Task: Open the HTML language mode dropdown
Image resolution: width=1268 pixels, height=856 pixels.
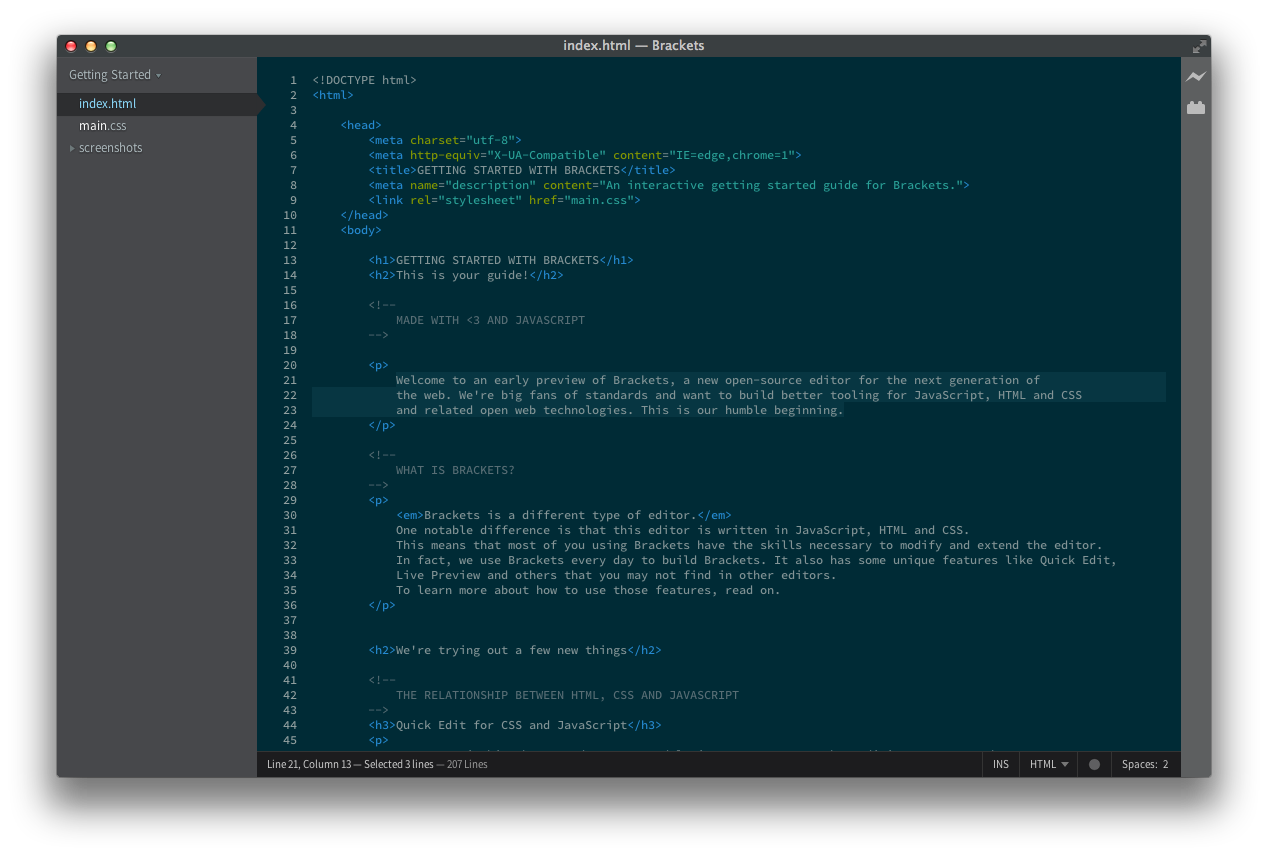Action: (x=1049, y=764)
